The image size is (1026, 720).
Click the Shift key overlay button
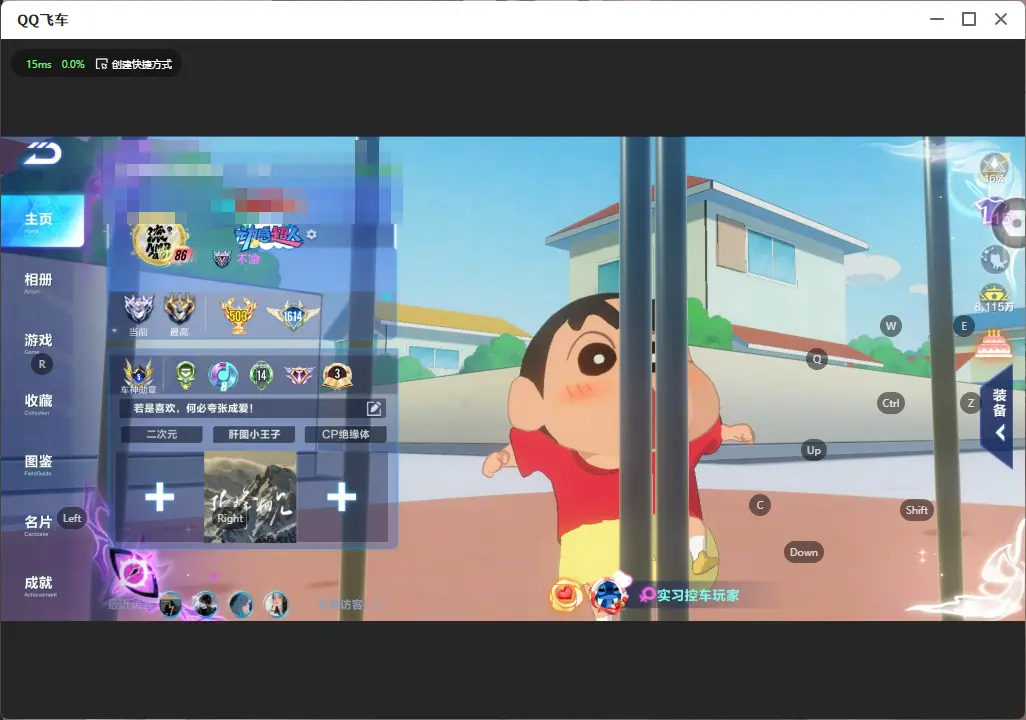pyautogui.click(x=917, y=511)
